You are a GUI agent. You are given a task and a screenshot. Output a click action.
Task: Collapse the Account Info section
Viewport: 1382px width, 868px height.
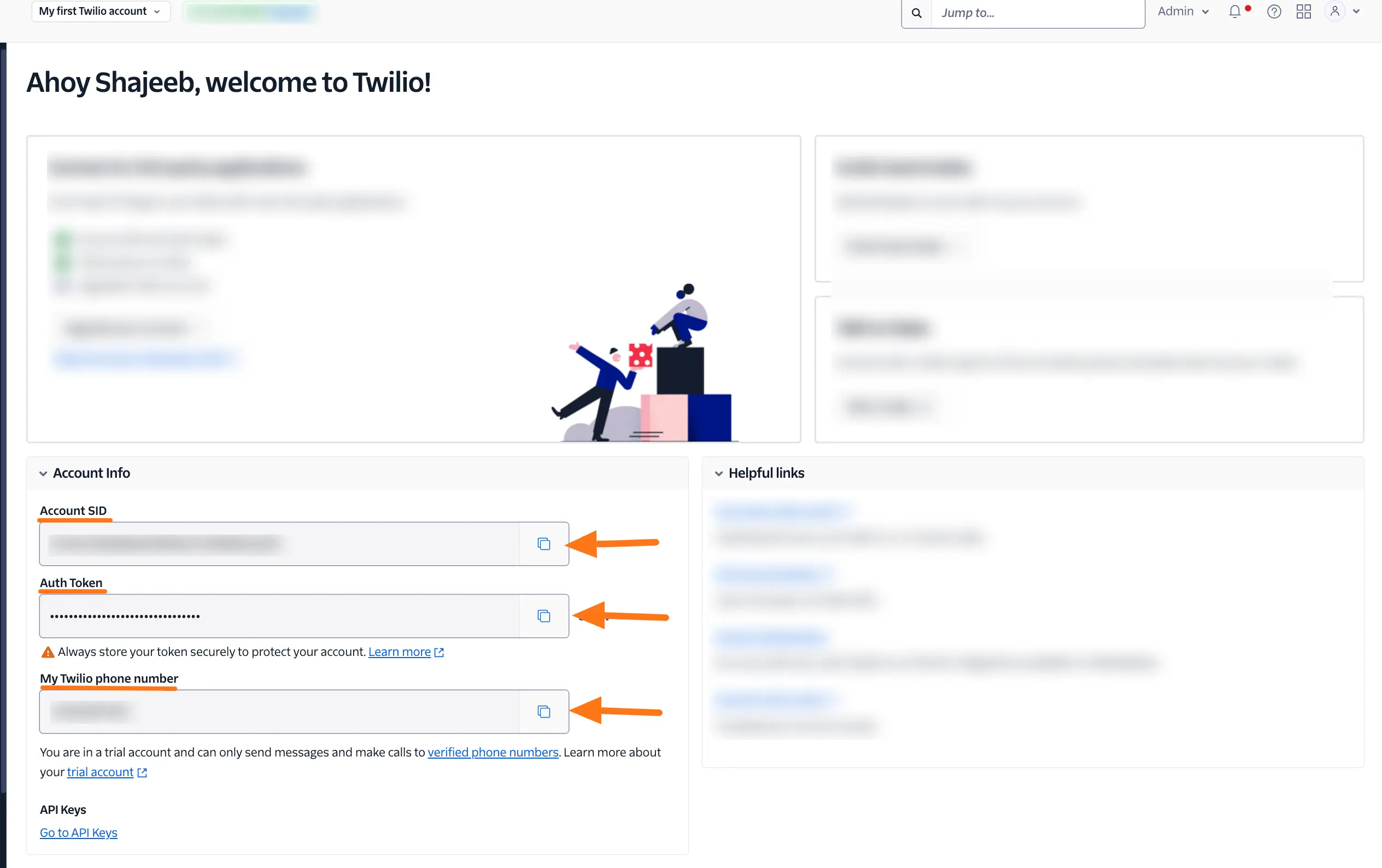43,473
